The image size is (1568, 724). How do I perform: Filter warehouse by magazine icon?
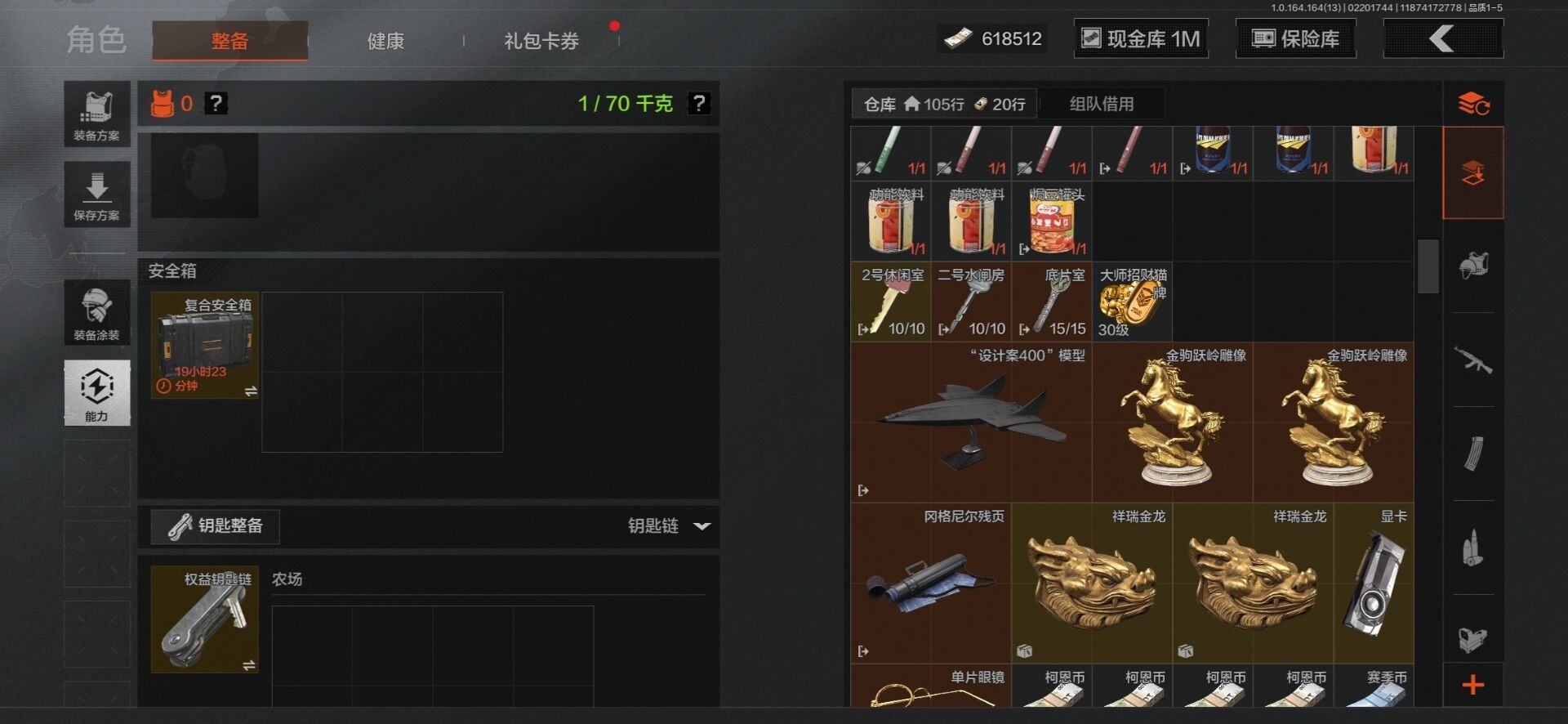1472,454
